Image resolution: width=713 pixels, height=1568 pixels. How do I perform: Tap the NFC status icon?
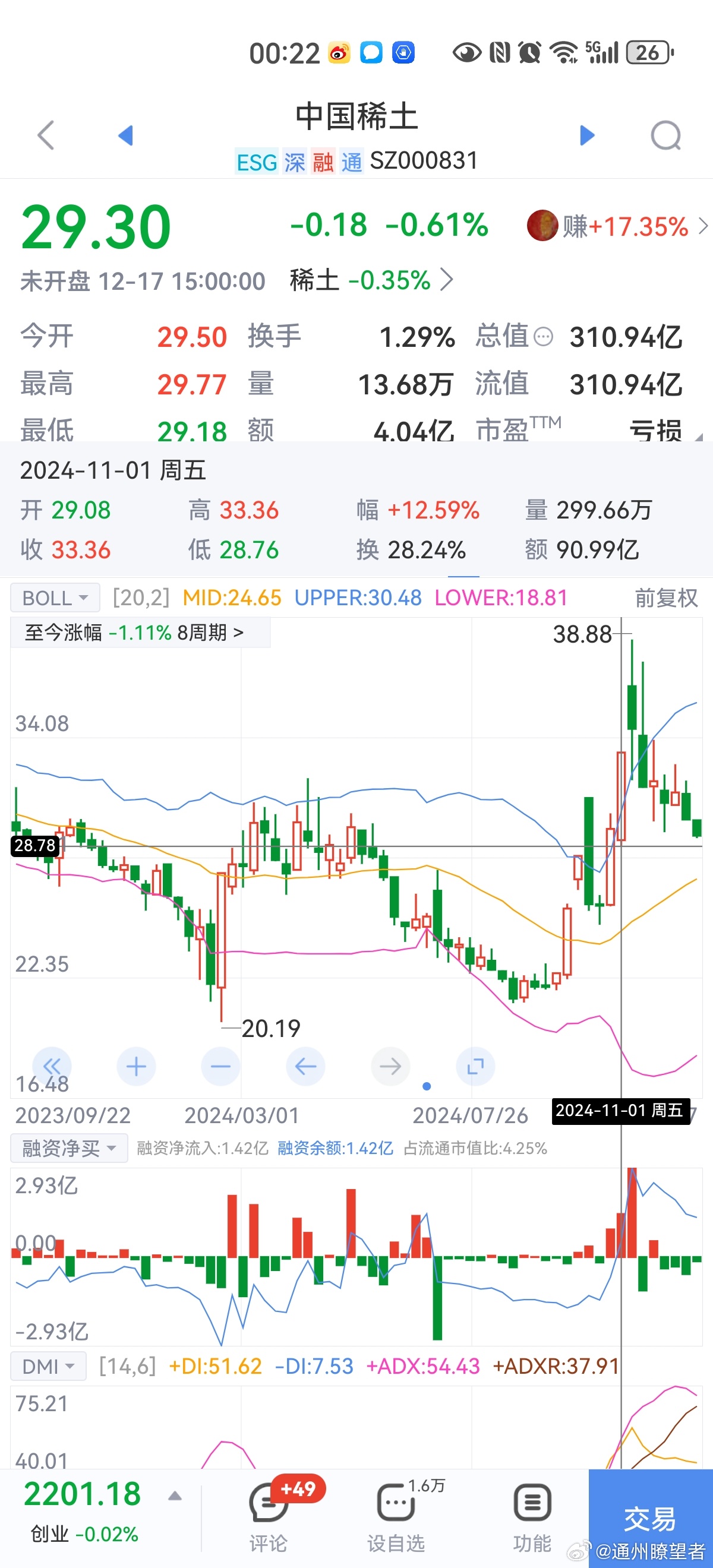point(500,52)
